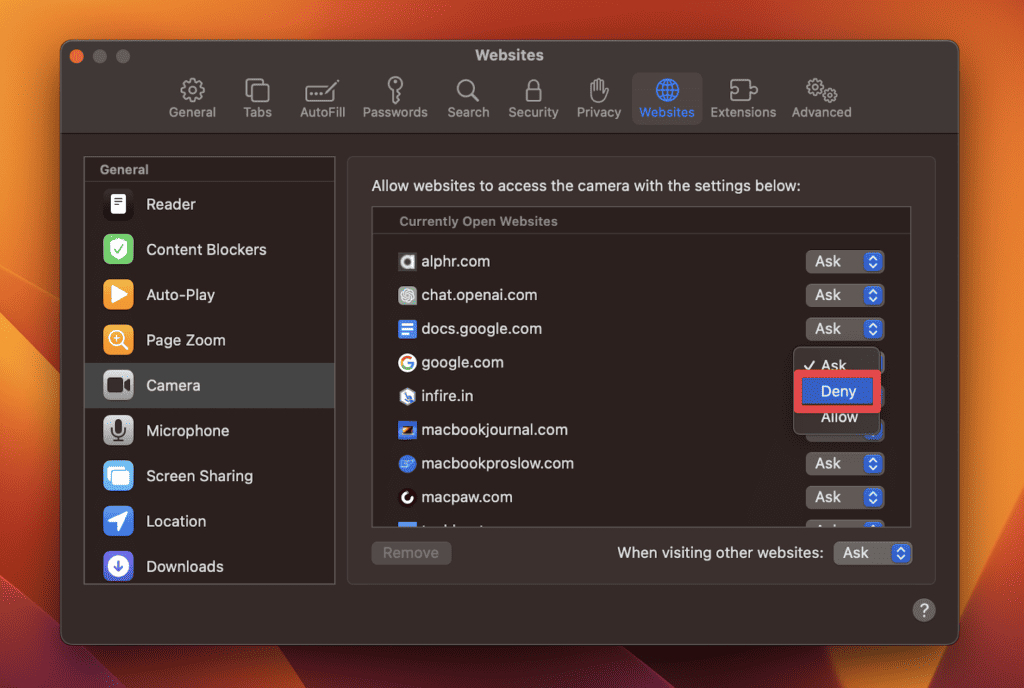Select the Downloads icon in sidebar
The width and height of the screenshot is (1024, 688).
click(118, 567)
